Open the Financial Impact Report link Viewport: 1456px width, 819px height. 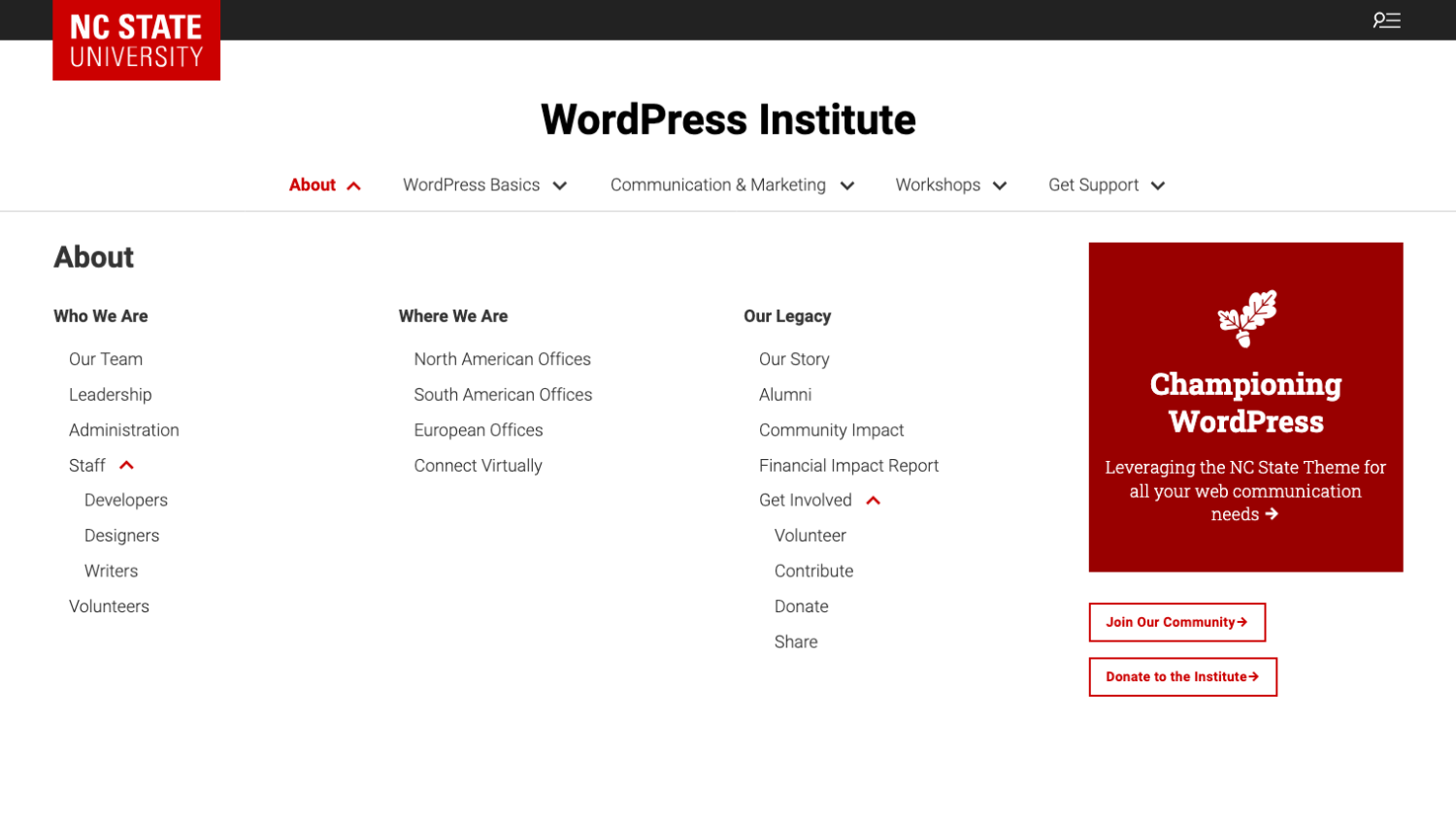coord(848,466)
